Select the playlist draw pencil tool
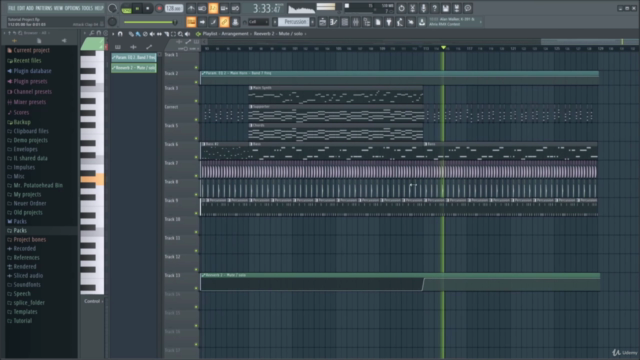This screenshot has height=360, width=640. (x=131, y=34)
